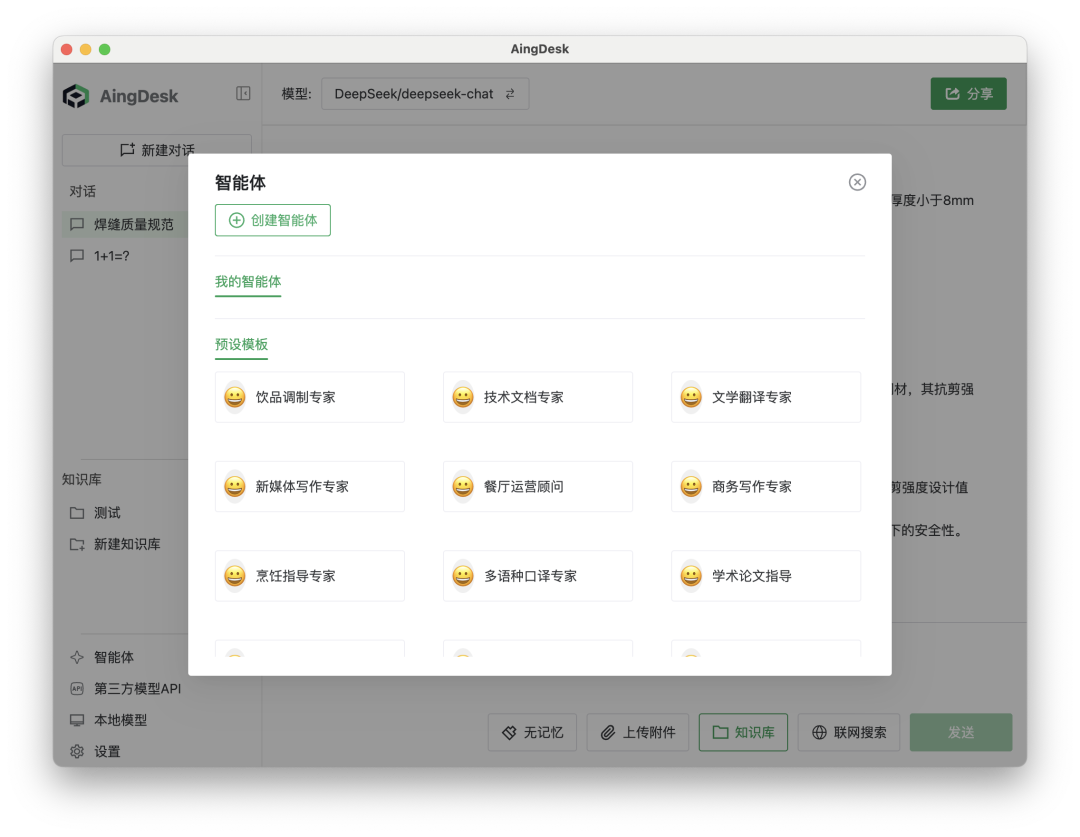The height and width of the screenshot is (837, 1080).
Task: Toggle the 联网搜索 web search option
Action: click(x=849, y=732)
